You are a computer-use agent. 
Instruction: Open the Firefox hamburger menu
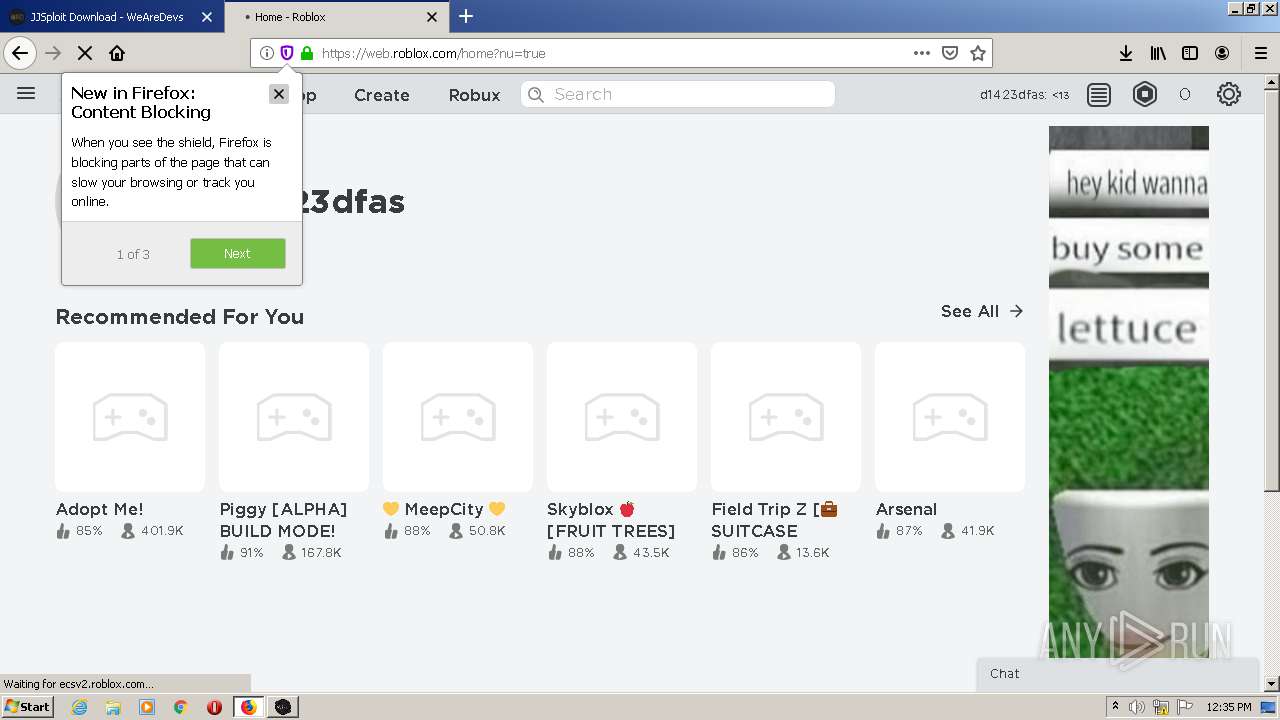1261,53
